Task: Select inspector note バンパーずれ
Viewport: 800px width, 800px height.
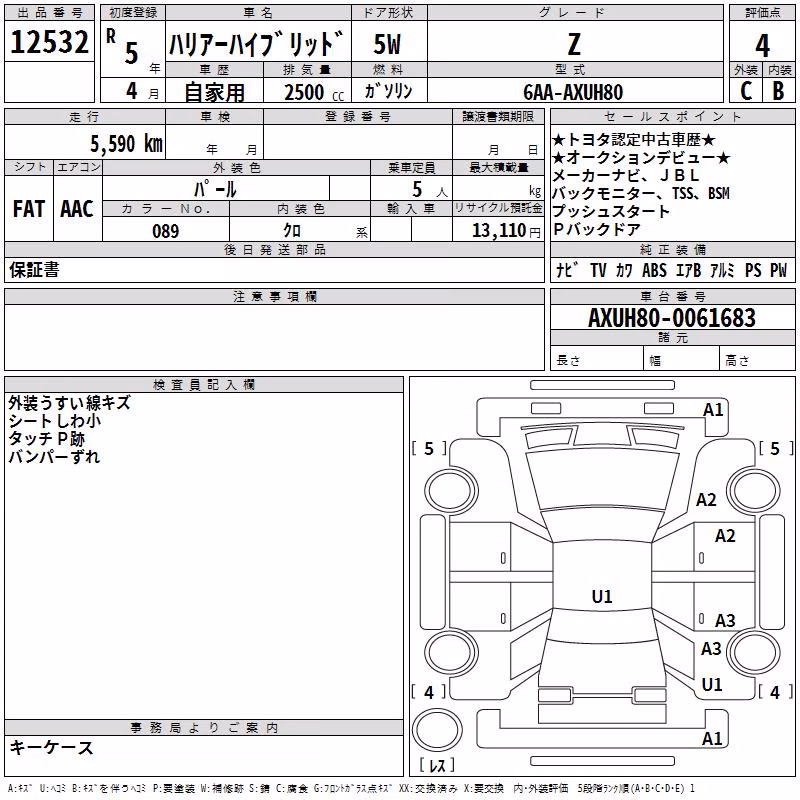Action: (54, 457)
